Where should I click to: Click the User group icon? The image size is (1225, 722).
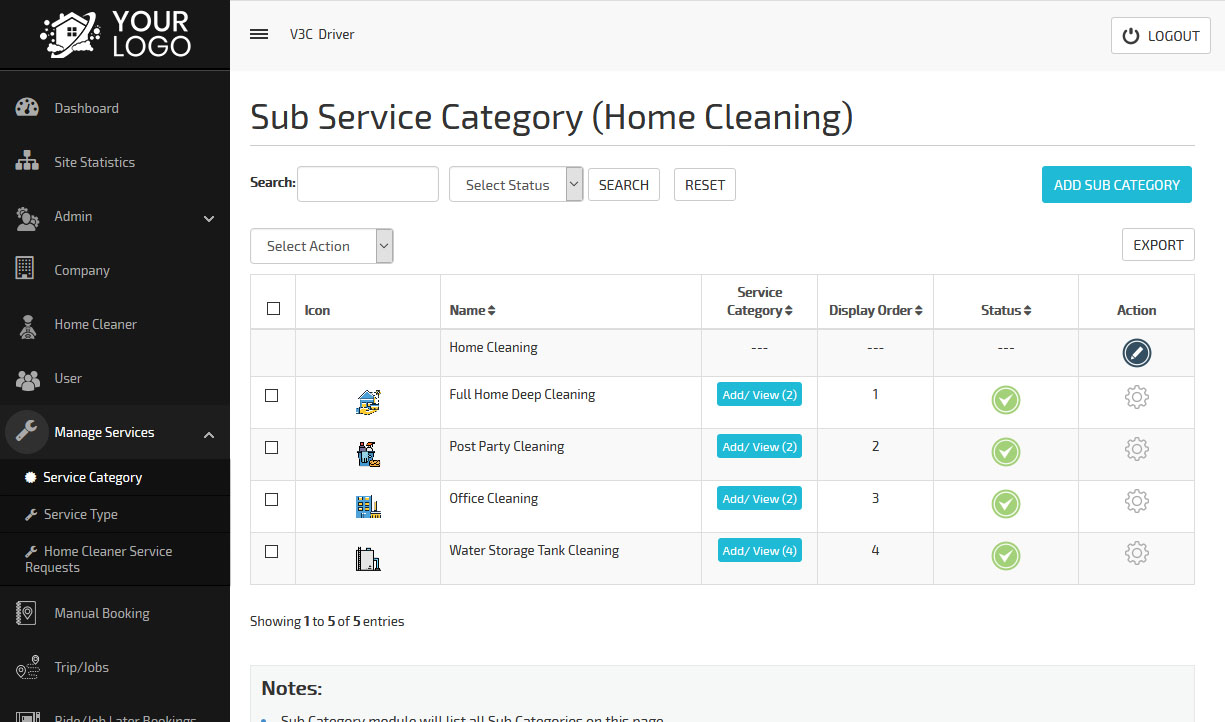click(27, 379)
